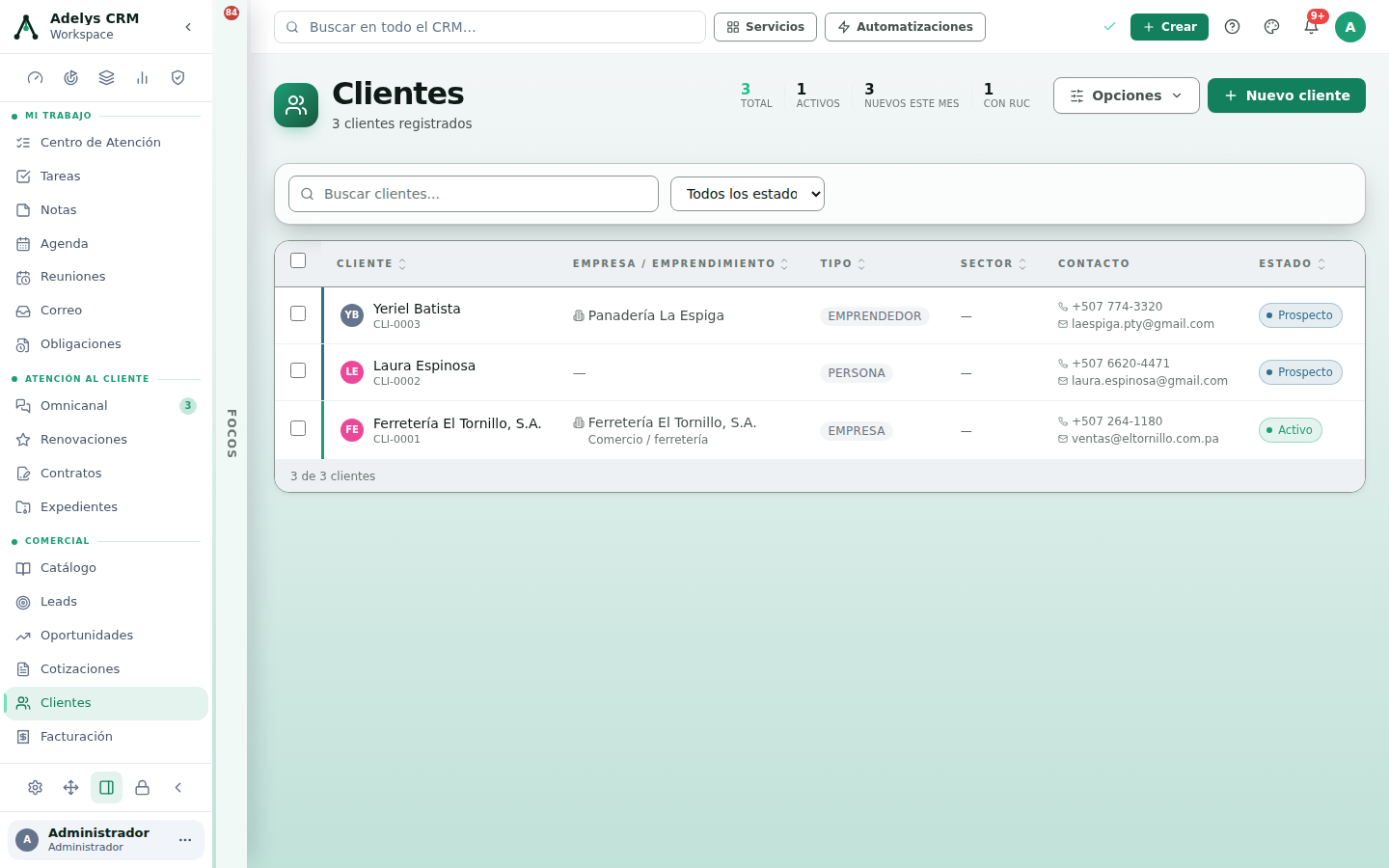1389x868 pixels.
Task: Open the help question mark icon
Action: click(x=1232, y=27)
